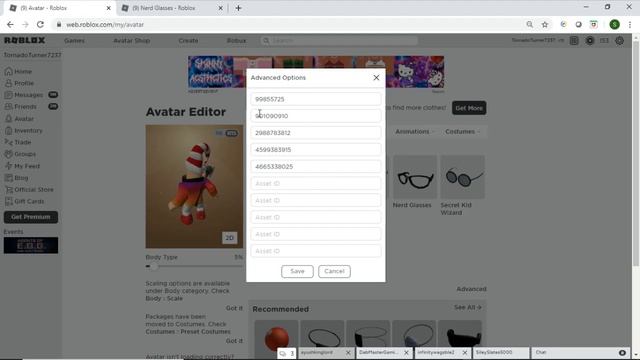
Task: Close the DabMasterGami chat tab
Action: pos(406,353)
